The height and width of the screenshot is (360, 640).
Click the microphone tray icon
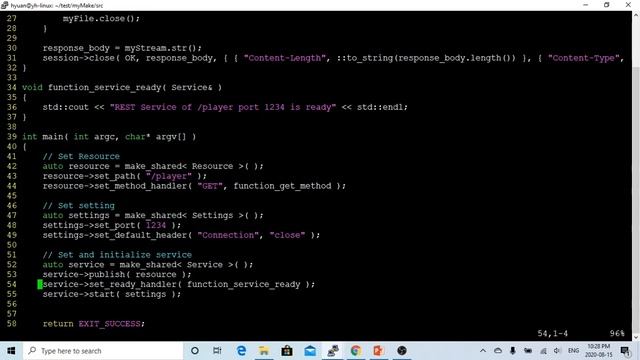point(513,351)
